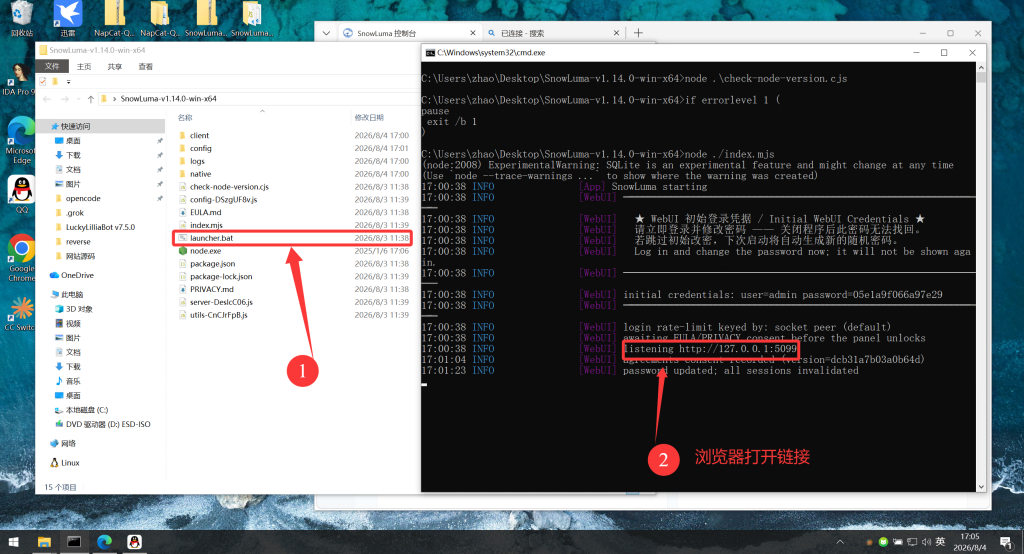Select OneDrive in navigation pane
The height and width of the screenshot is (554, 1024).
tap(77, 276)
